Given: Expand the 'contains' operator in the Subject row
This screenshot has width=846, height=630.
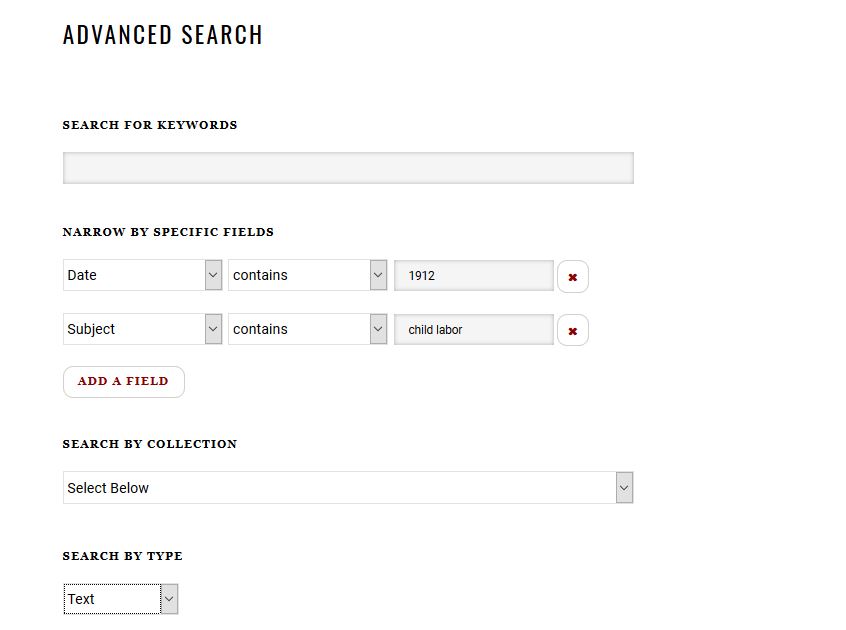Looking at the screenshot, I should [299, 329].
